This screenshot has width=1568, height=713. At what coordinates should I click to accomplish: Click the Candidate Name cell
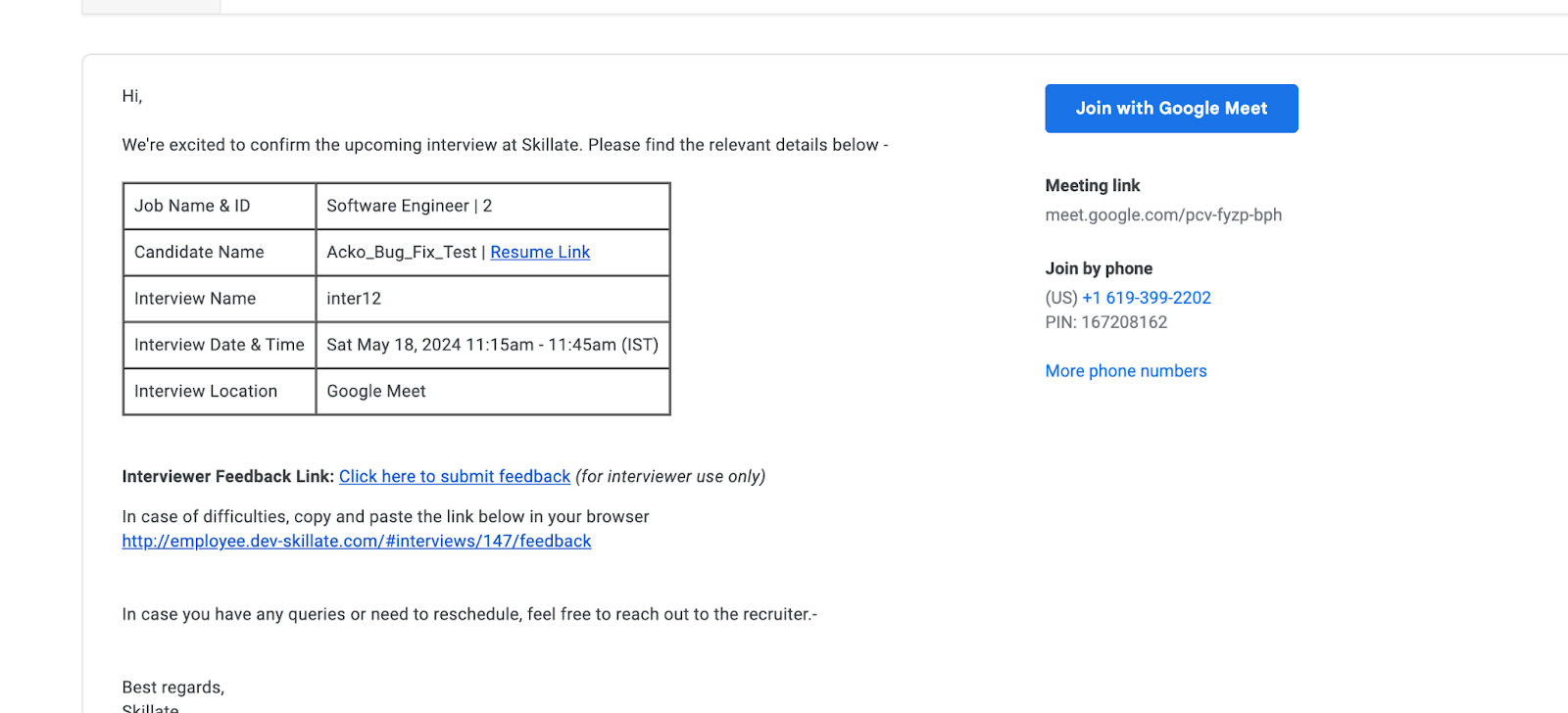pos(220,253)
